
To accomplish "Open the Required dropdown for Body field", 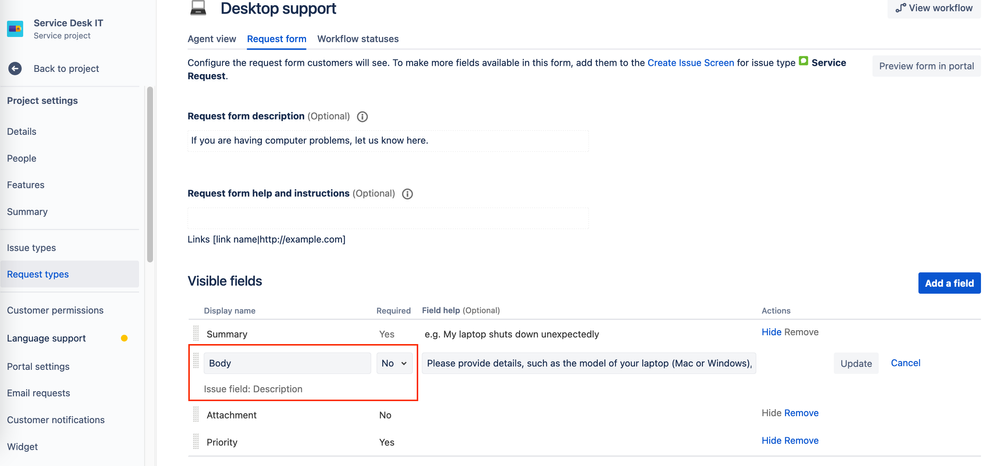I will click(394, 364).
